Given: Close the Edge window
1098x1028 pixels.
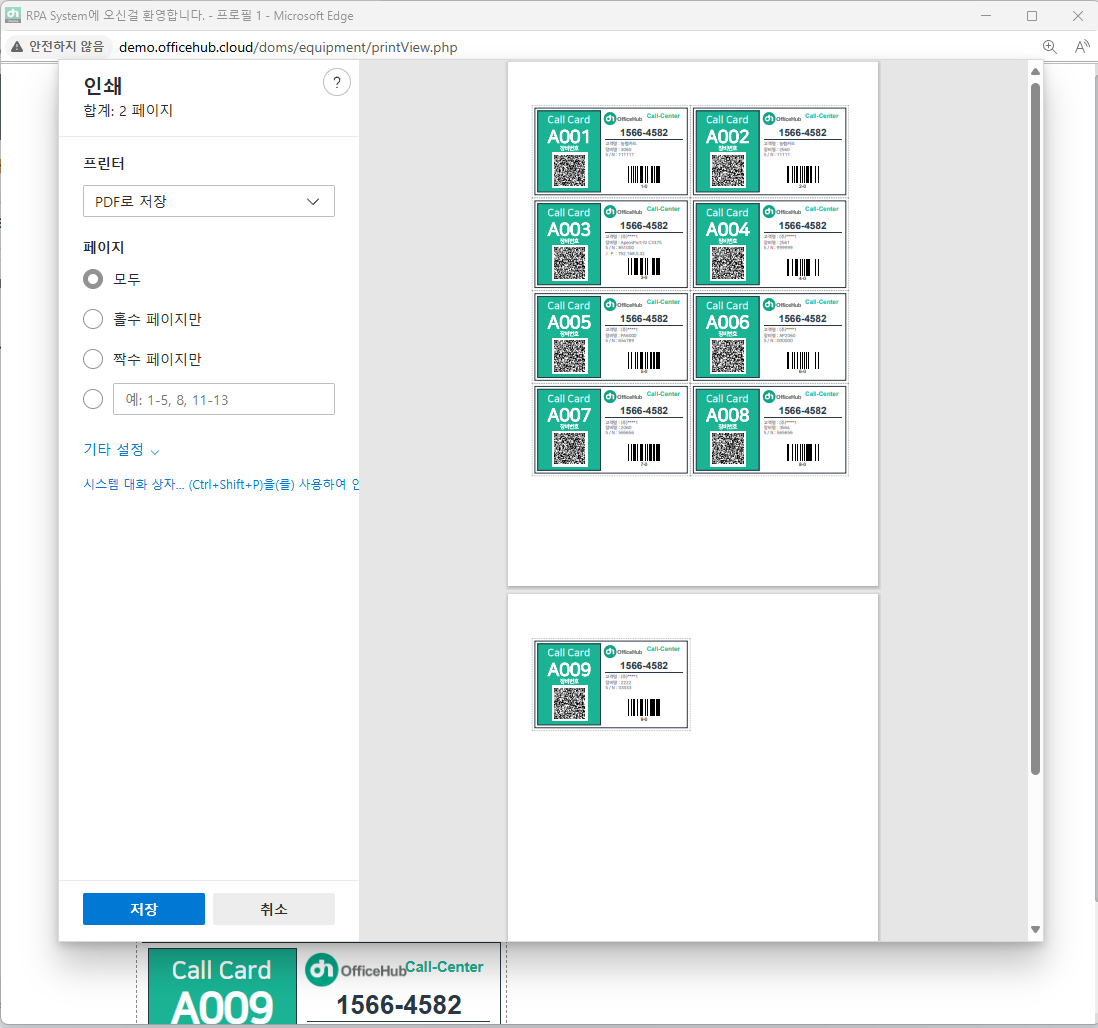Looking at the screenshot, I should click(1078, 15).
